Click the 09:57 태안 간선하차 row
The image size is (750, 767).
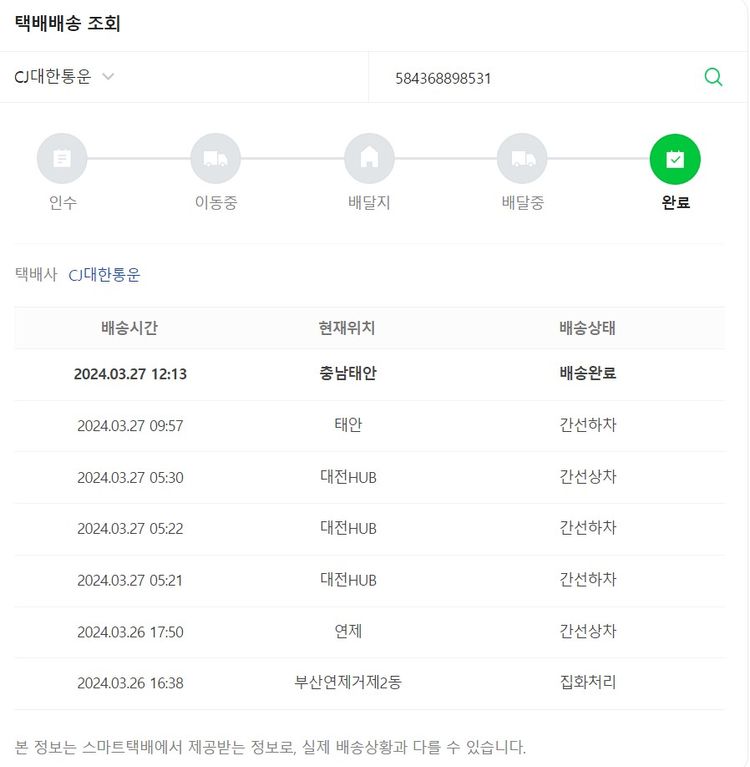point(348,425)
